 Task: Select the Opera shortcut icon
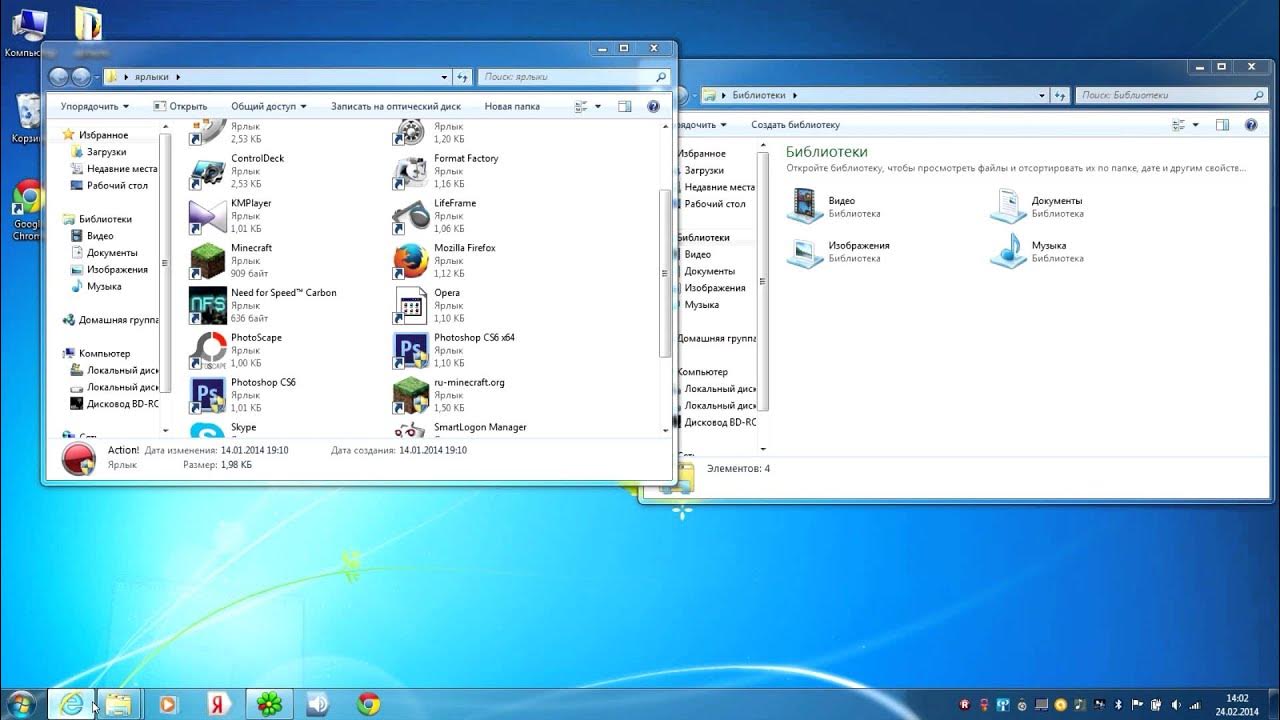pos(411,307)
